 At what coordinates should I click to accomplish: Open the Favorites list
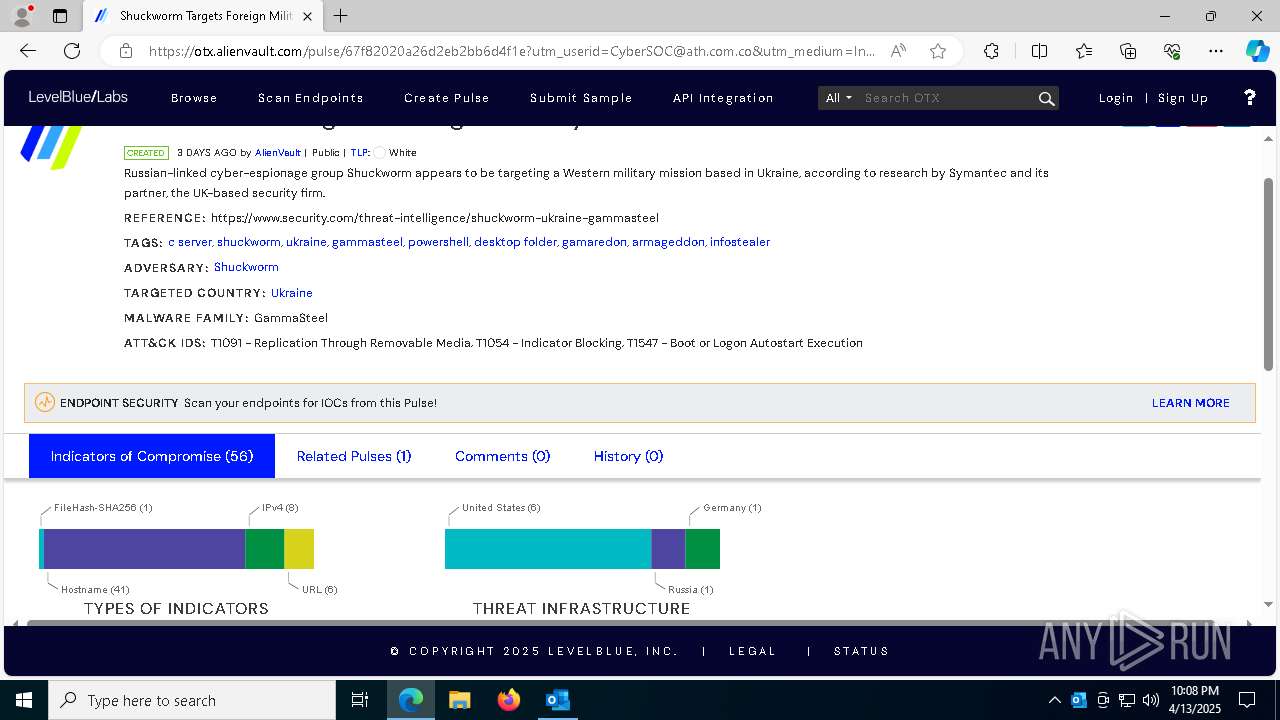point(1084,51)
